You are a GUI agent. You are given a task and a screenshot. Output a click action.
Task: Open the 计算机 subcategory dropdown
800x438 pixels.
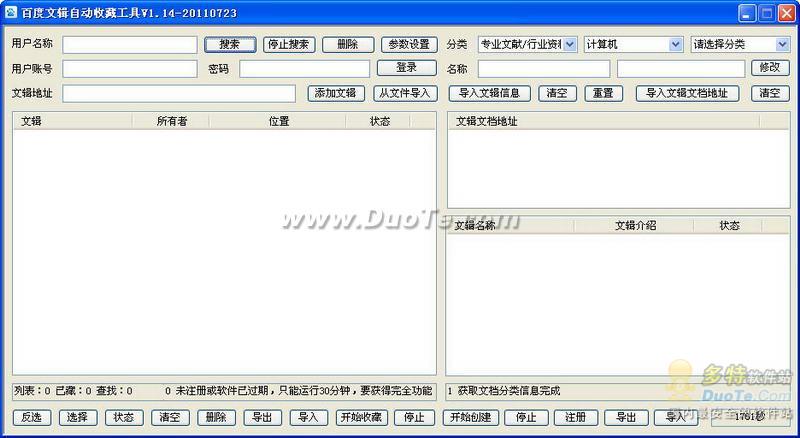point(633,44)
